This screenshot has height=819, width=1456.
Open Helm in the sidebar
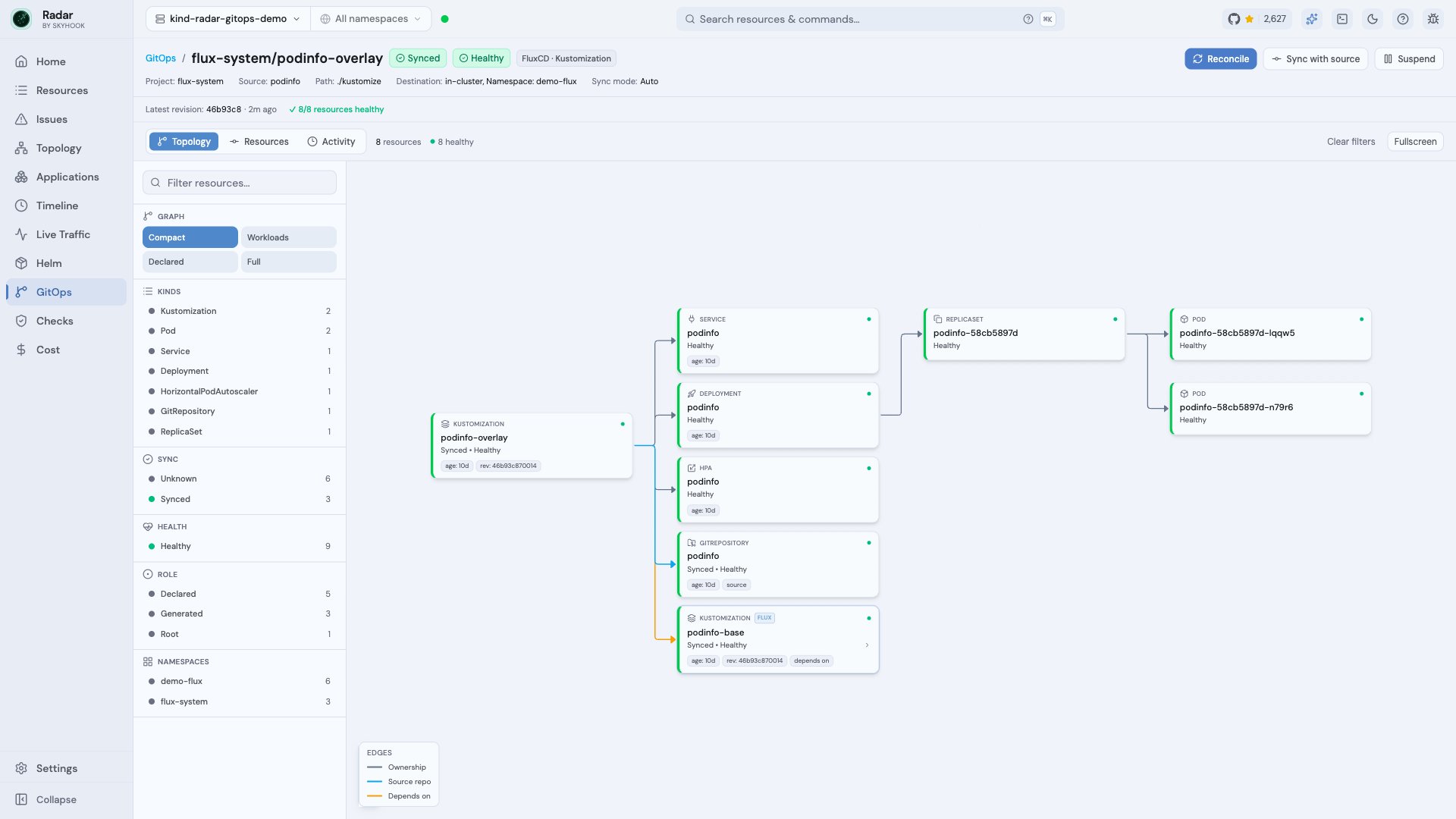click(66, 263)
